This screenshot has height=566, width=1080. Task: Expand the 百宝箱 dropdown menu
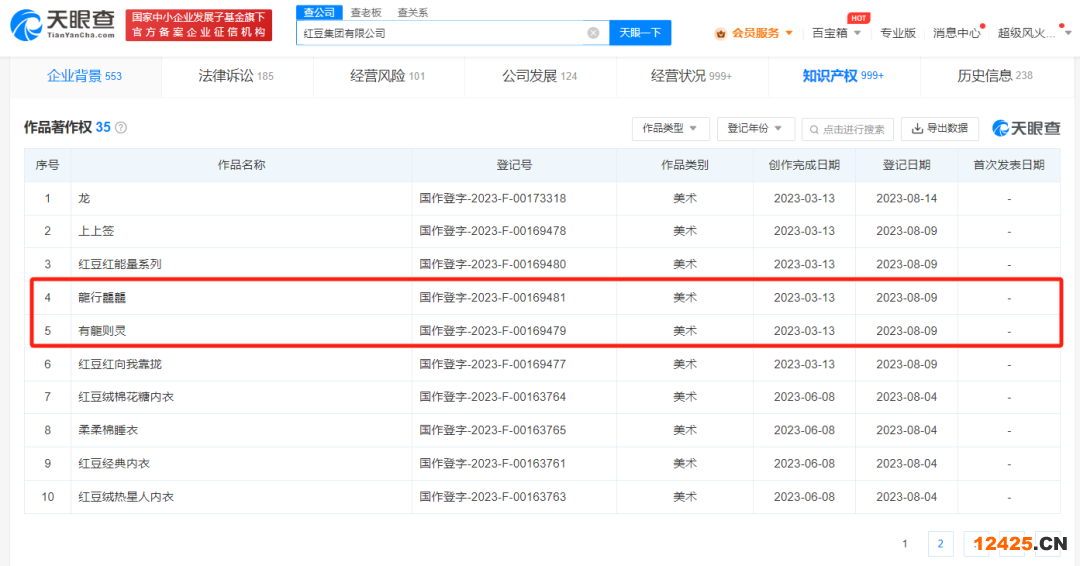pos(838,33)
